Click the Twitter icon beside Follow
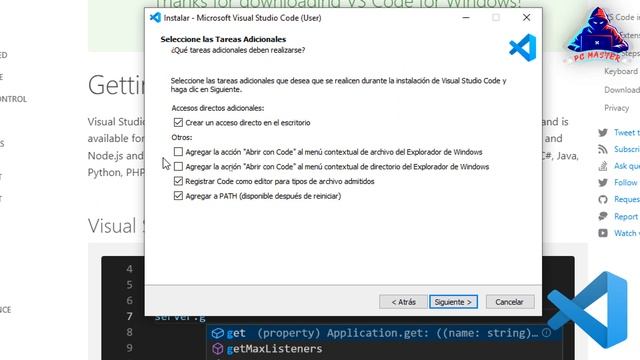 [603, 182]
